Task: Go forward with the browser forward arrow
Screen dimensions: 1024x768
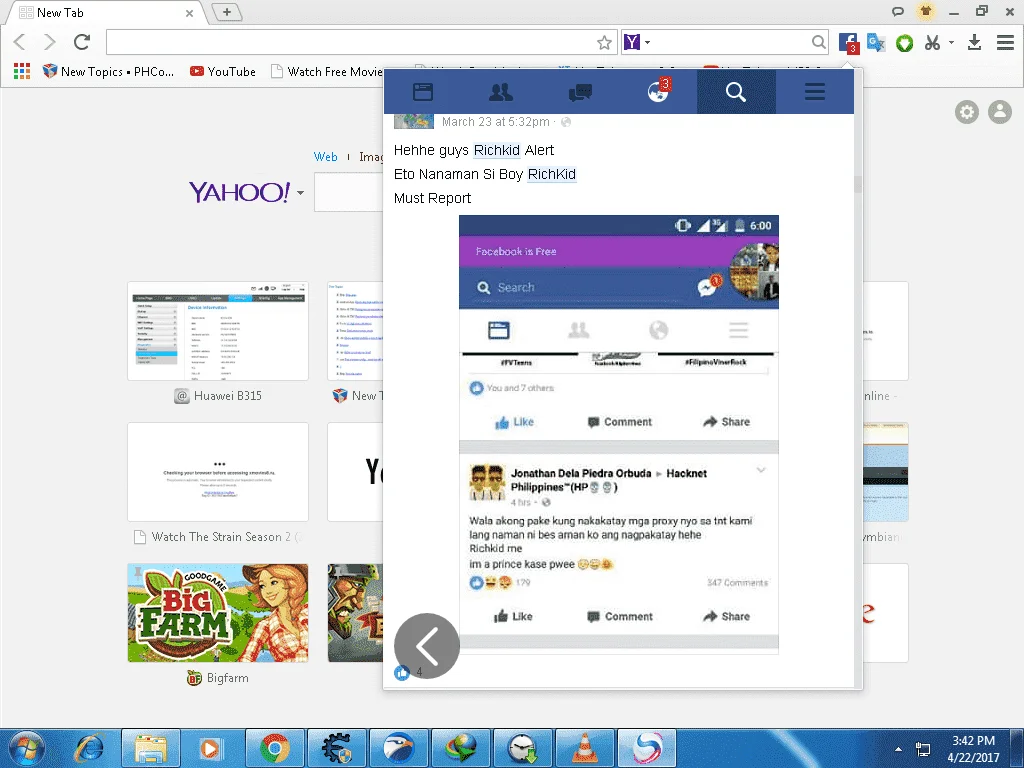Action: [x=50, y=42]
